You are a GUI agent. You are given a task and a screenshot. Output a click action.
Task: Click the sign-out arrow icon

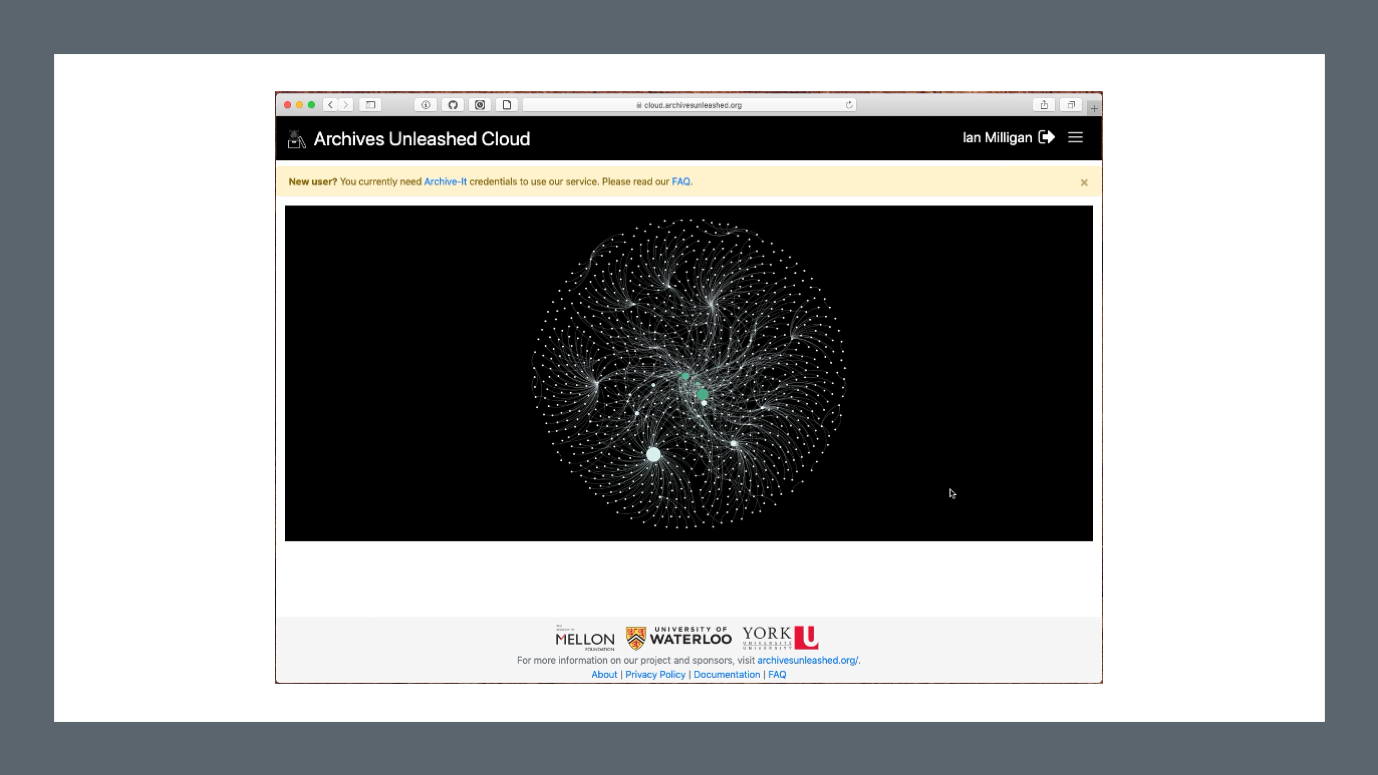(x=1047, y=138)
